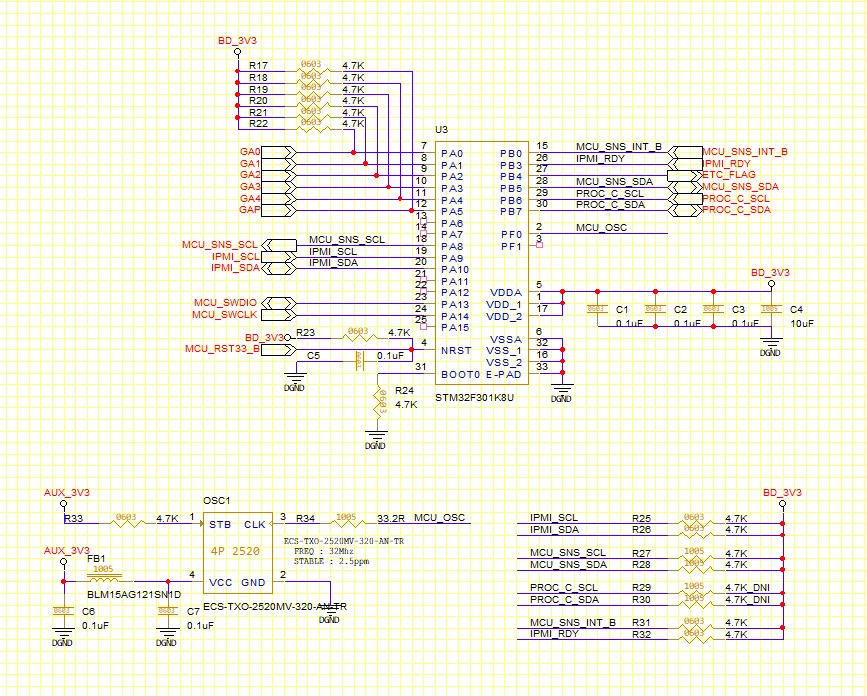This screenshot has height=696, width=867.
Task: Select the C7 capacitor symbol
Action: 167,613
